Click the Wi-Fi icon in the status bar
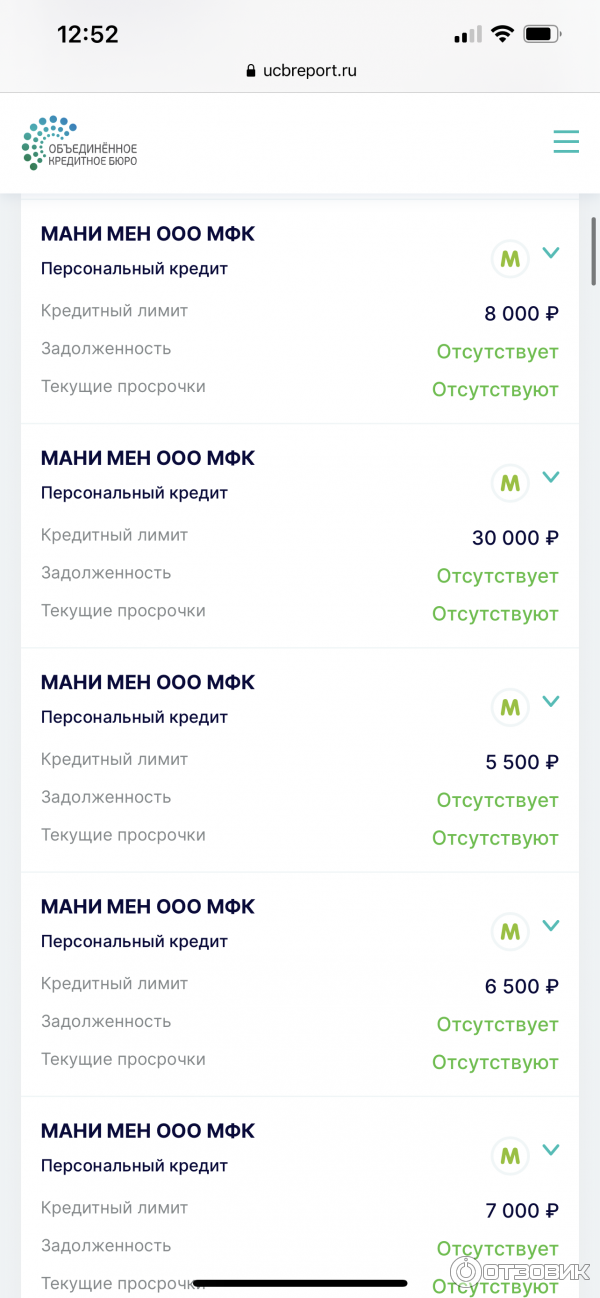600x1298 pixels. tap(501, 34)
